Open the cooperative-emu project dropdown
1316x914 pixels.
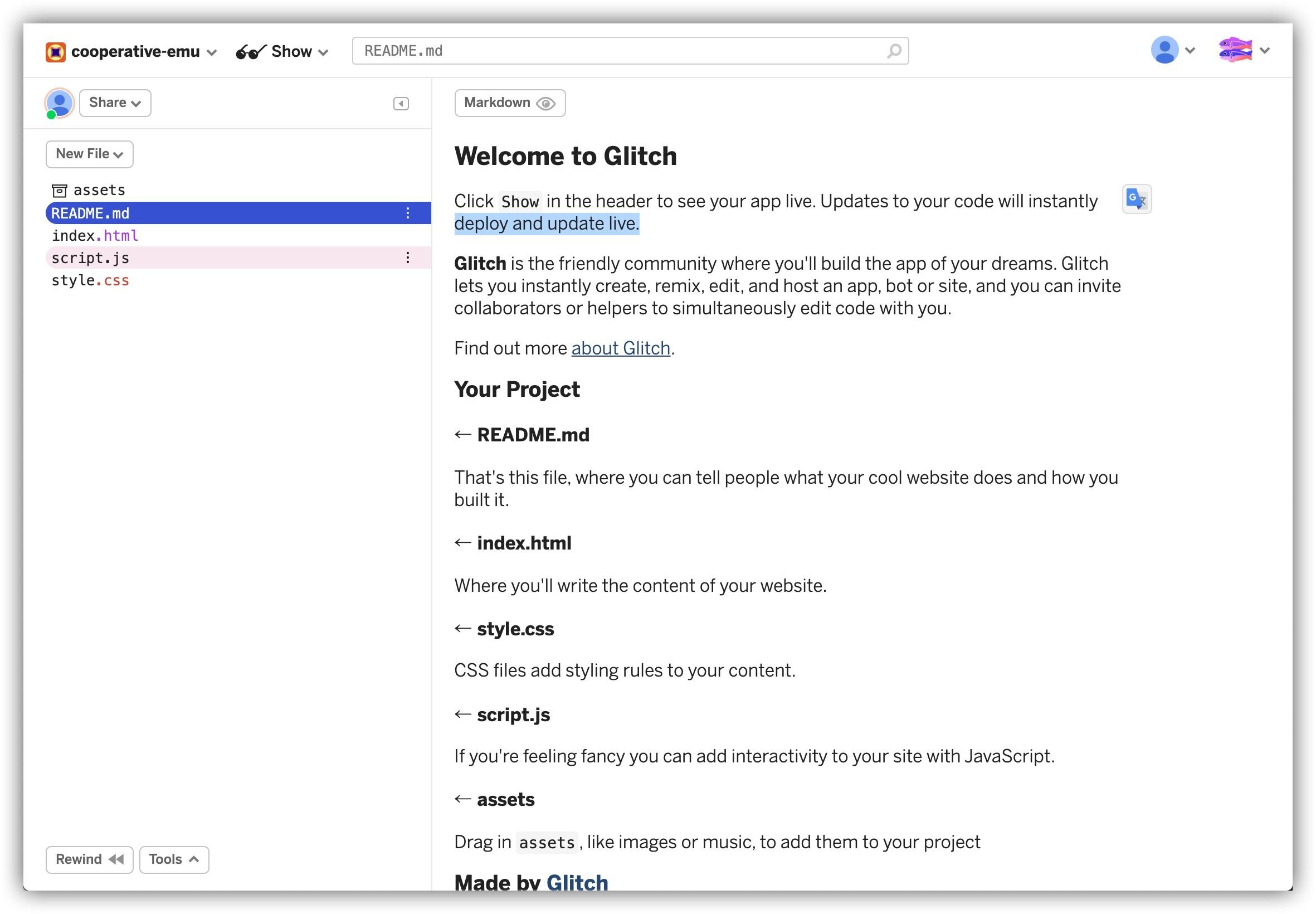[x=131, y=51]
